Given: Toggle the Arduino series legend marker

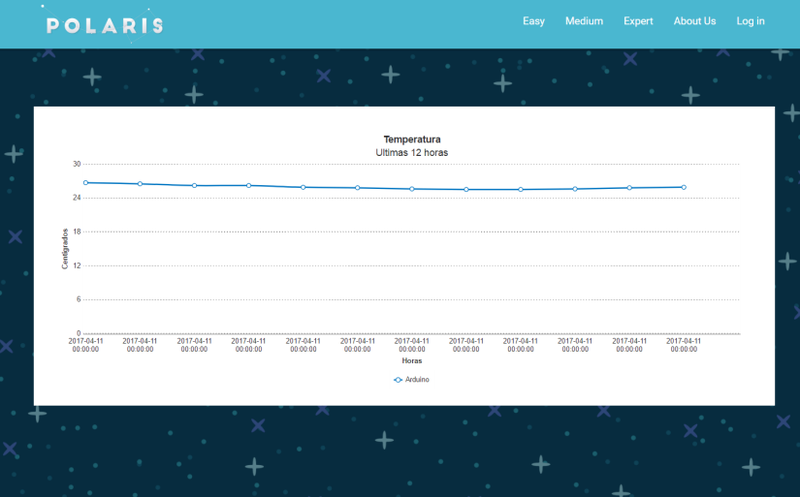Looking at the screenshot, I should 398,380.
